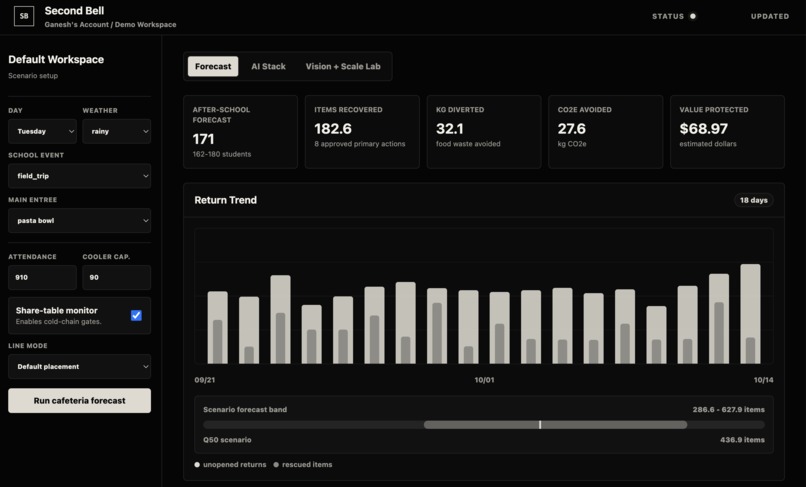Viewport: 806px width, 487px height.
Task: Open the AI Stack tab
Action: point(268,66)
